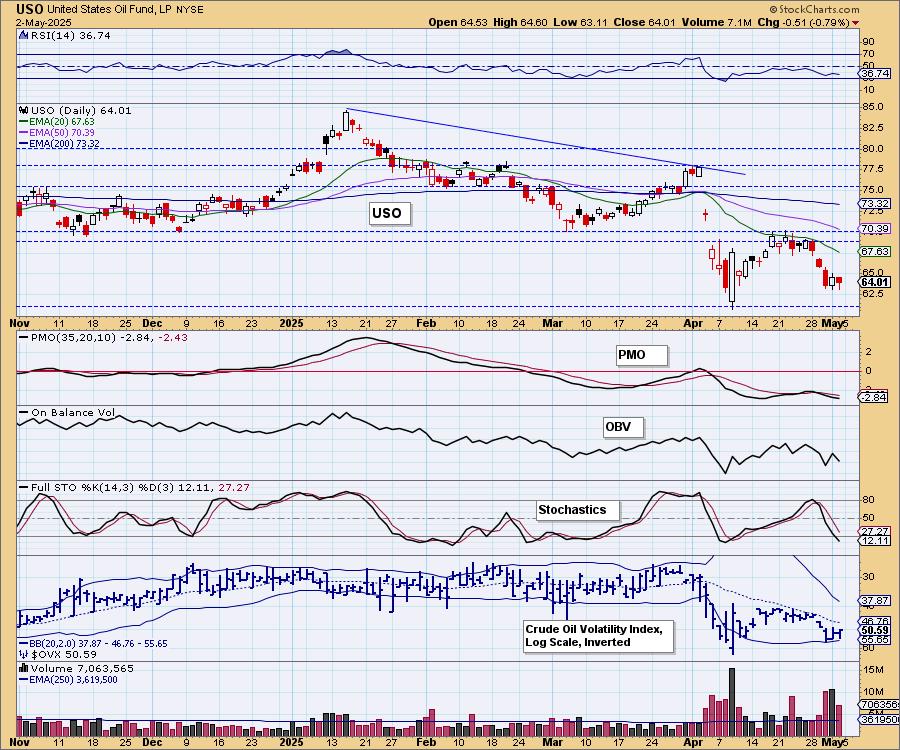This screenshot has width=900, height=750.
Task: Click the 85.0 price axis label
Action: (872, 107)
